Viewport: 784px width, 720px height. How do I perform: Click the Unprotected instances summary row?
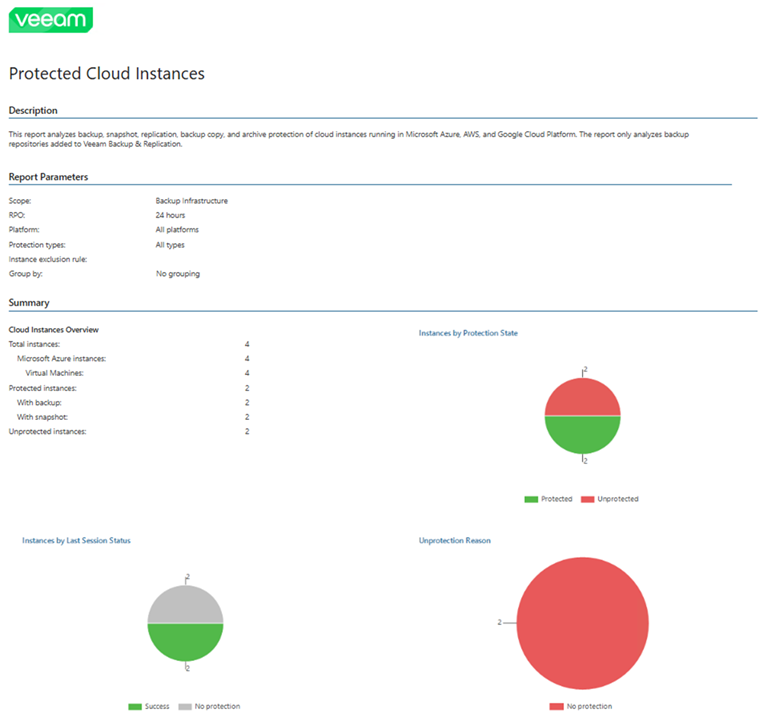tap(47, 431)
